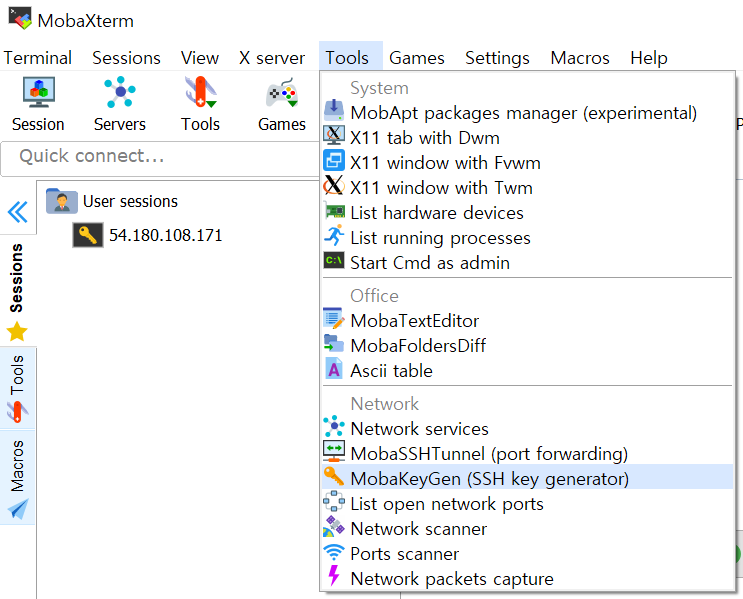Image resolution: width=743 pixels, height=599 pixels.
Task: Collapse the sidebar with the double chevron
Action: [18, 212]
